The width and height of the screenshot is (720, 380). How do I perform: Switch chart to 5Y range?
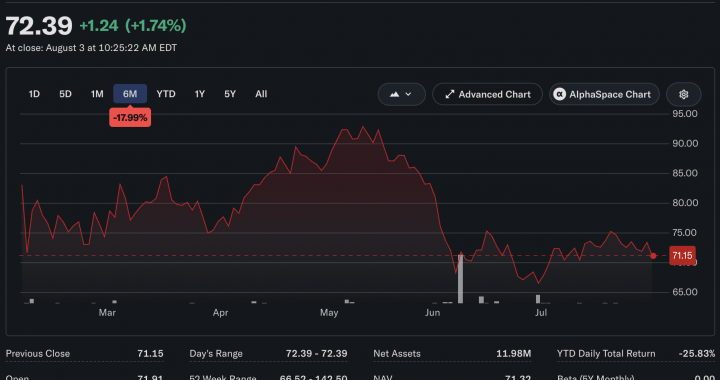(x=230, y=94)
